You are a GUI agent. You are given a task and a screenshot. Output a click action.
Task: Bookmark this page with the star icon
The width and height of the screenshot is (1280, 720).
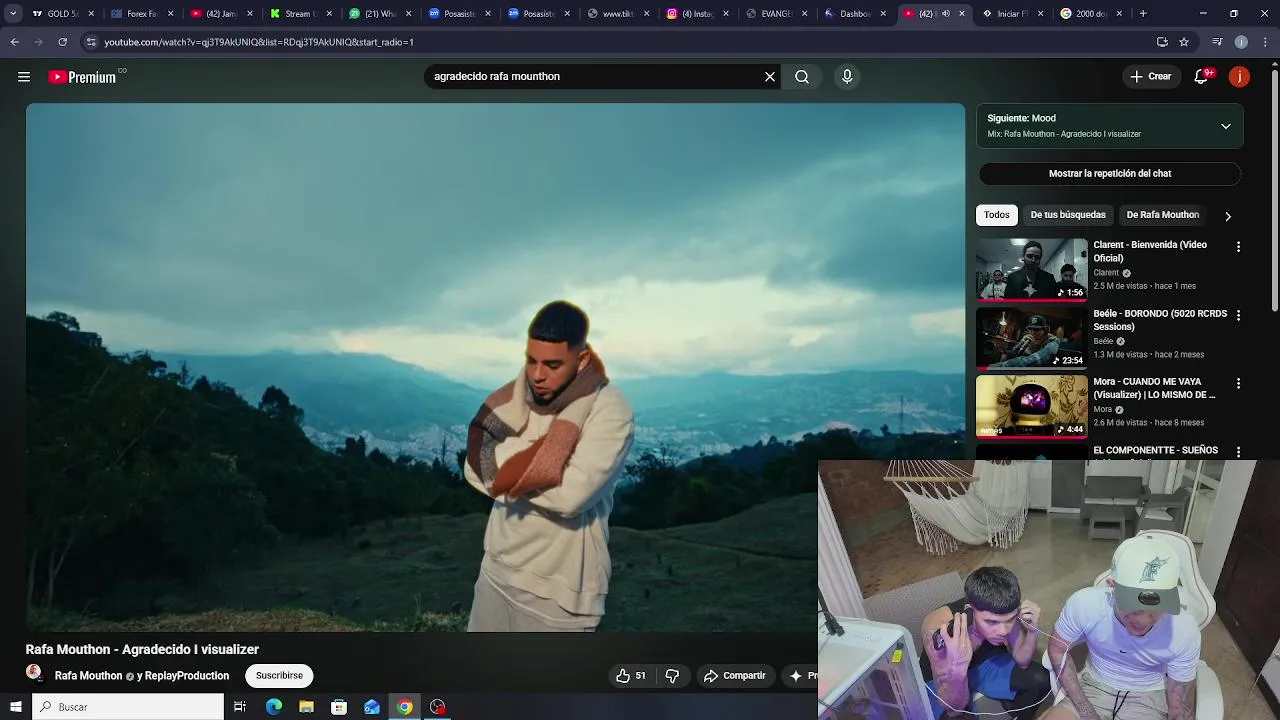click(1184, 42)
